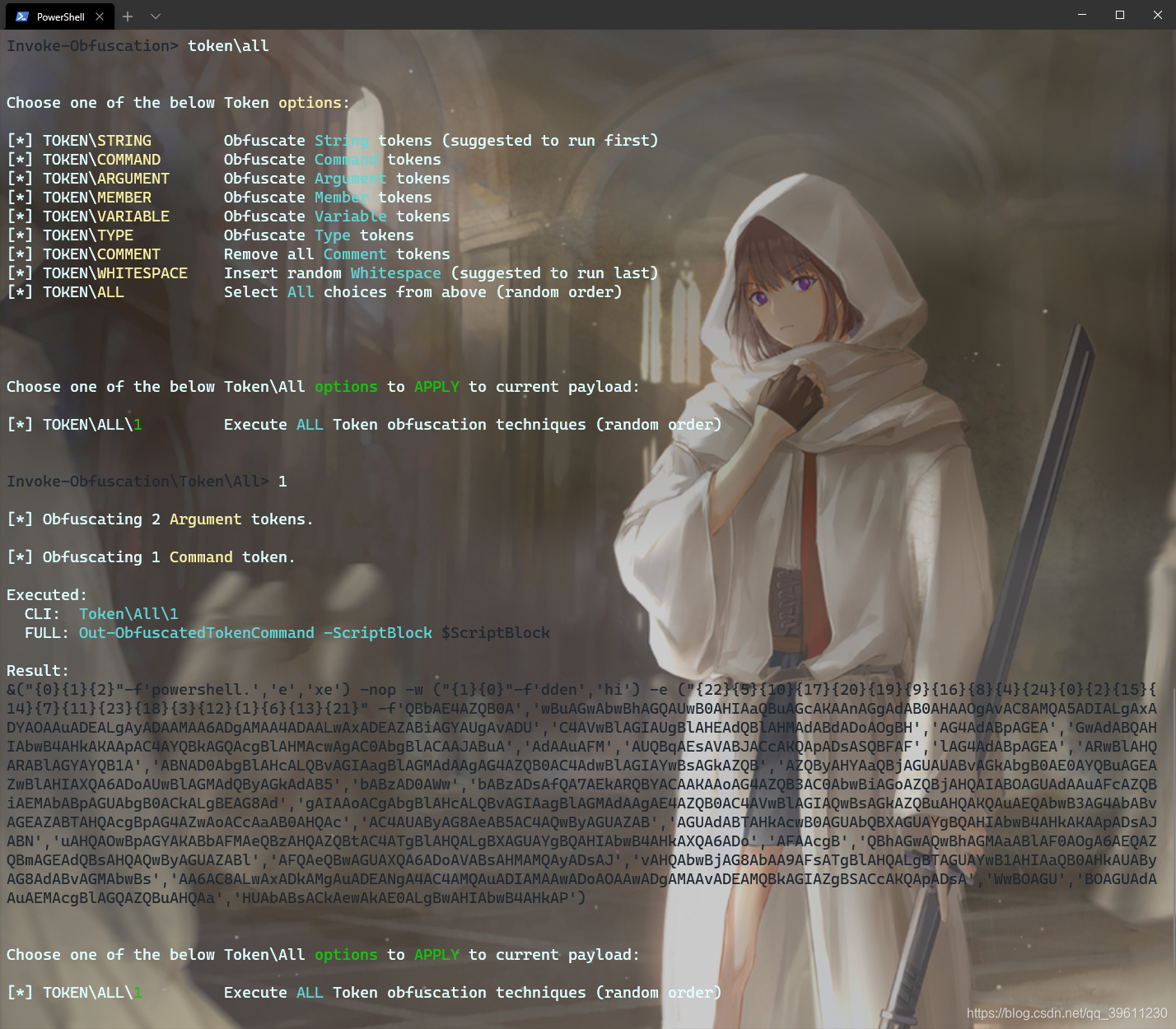
Task: Click 'Select All choices from above' description
Action: point(355,292)
